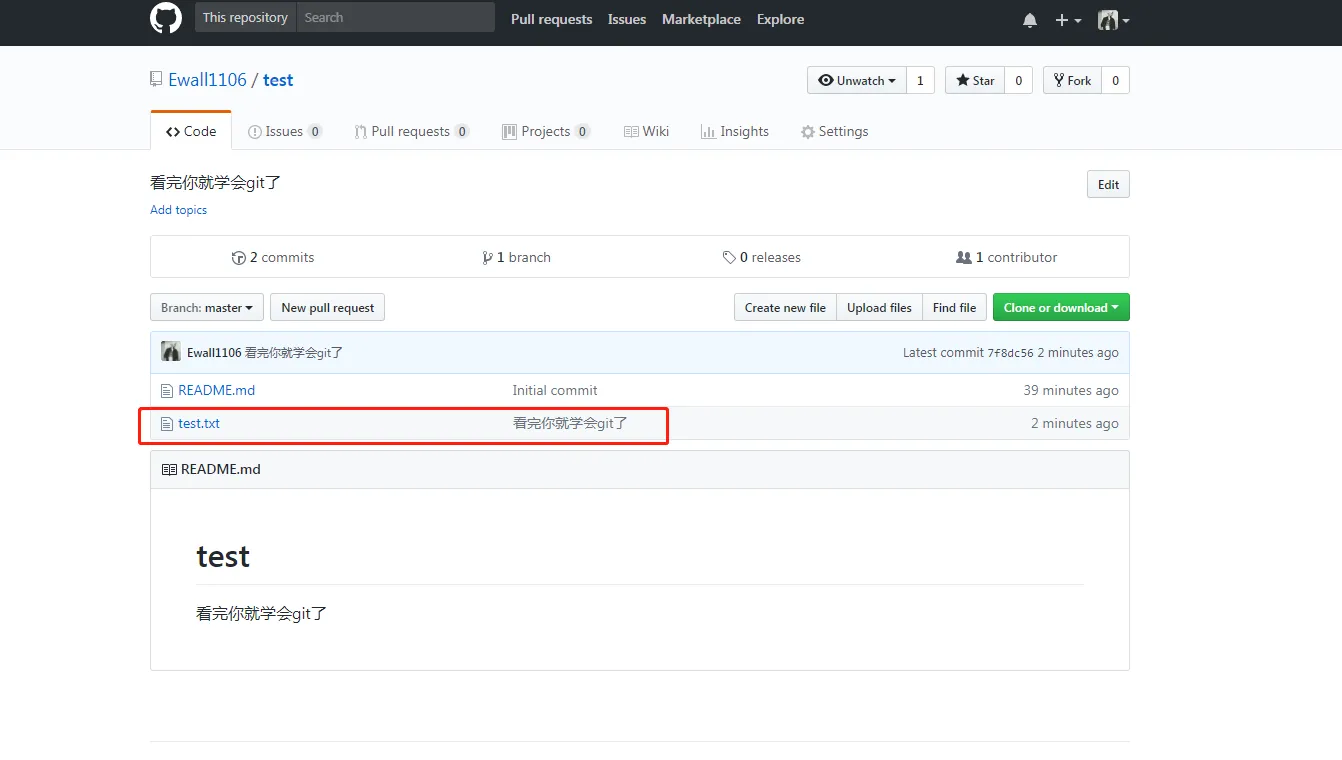Click Create new file button
The image size is (1342, 760).
785,307
